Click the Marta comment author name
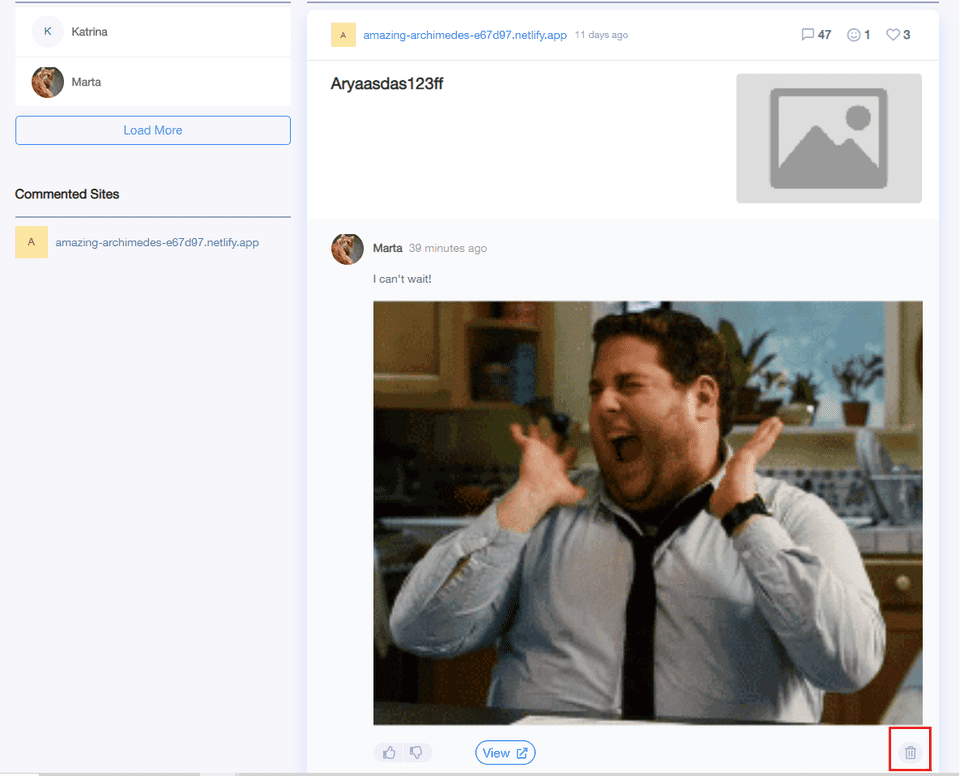This screenshot has width=960, height=776. point(388,248)
